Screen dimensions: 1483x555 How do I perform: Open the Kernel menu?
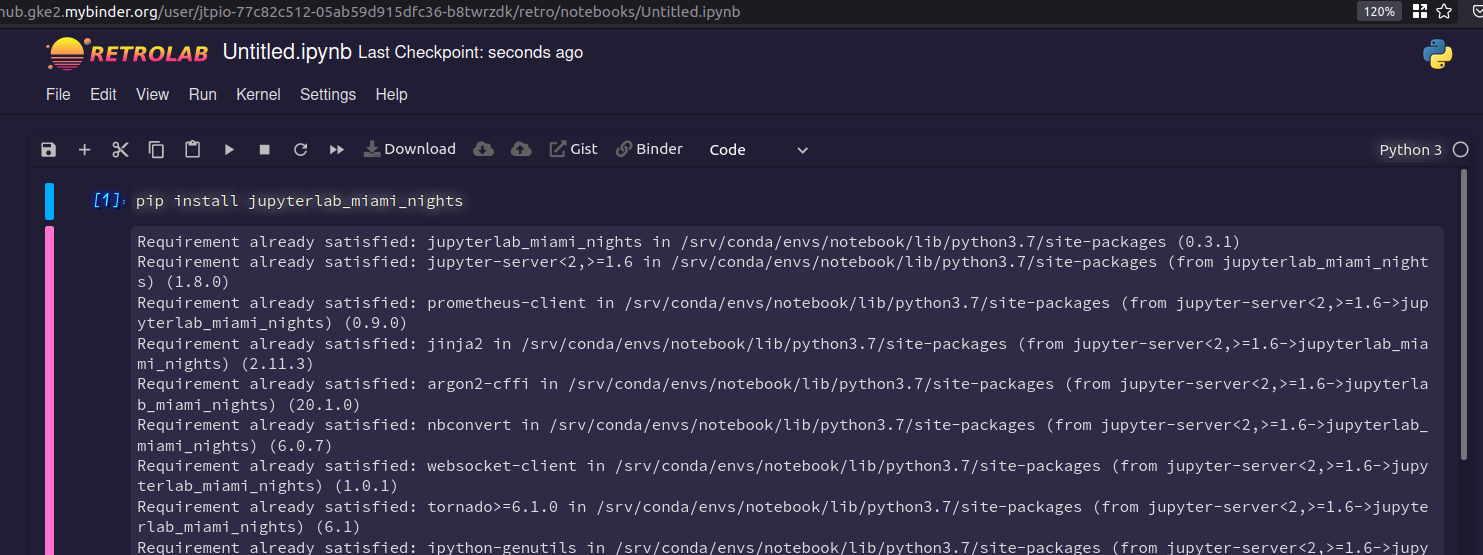[x=258, y=94]
